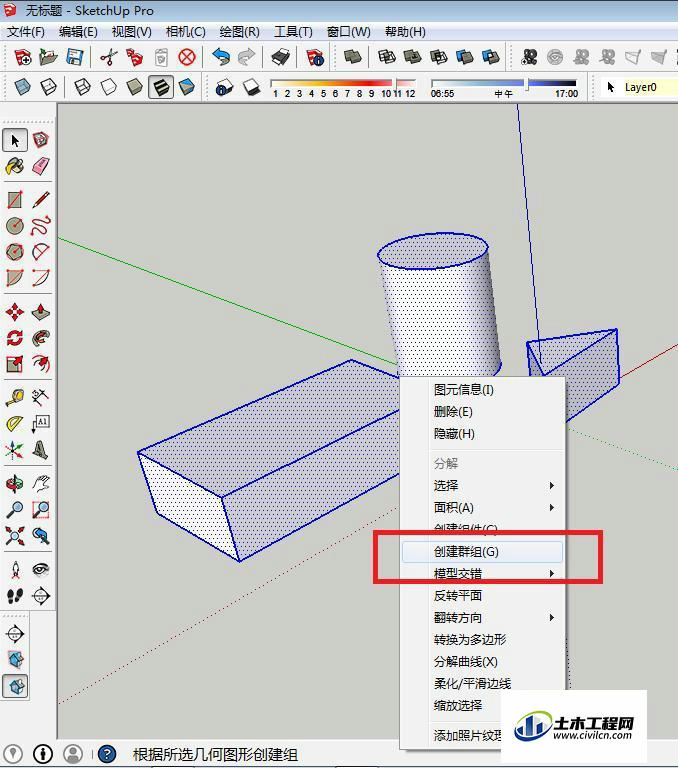
Task: Expand the 模型交错 submenu
Action: pos(483,574)
